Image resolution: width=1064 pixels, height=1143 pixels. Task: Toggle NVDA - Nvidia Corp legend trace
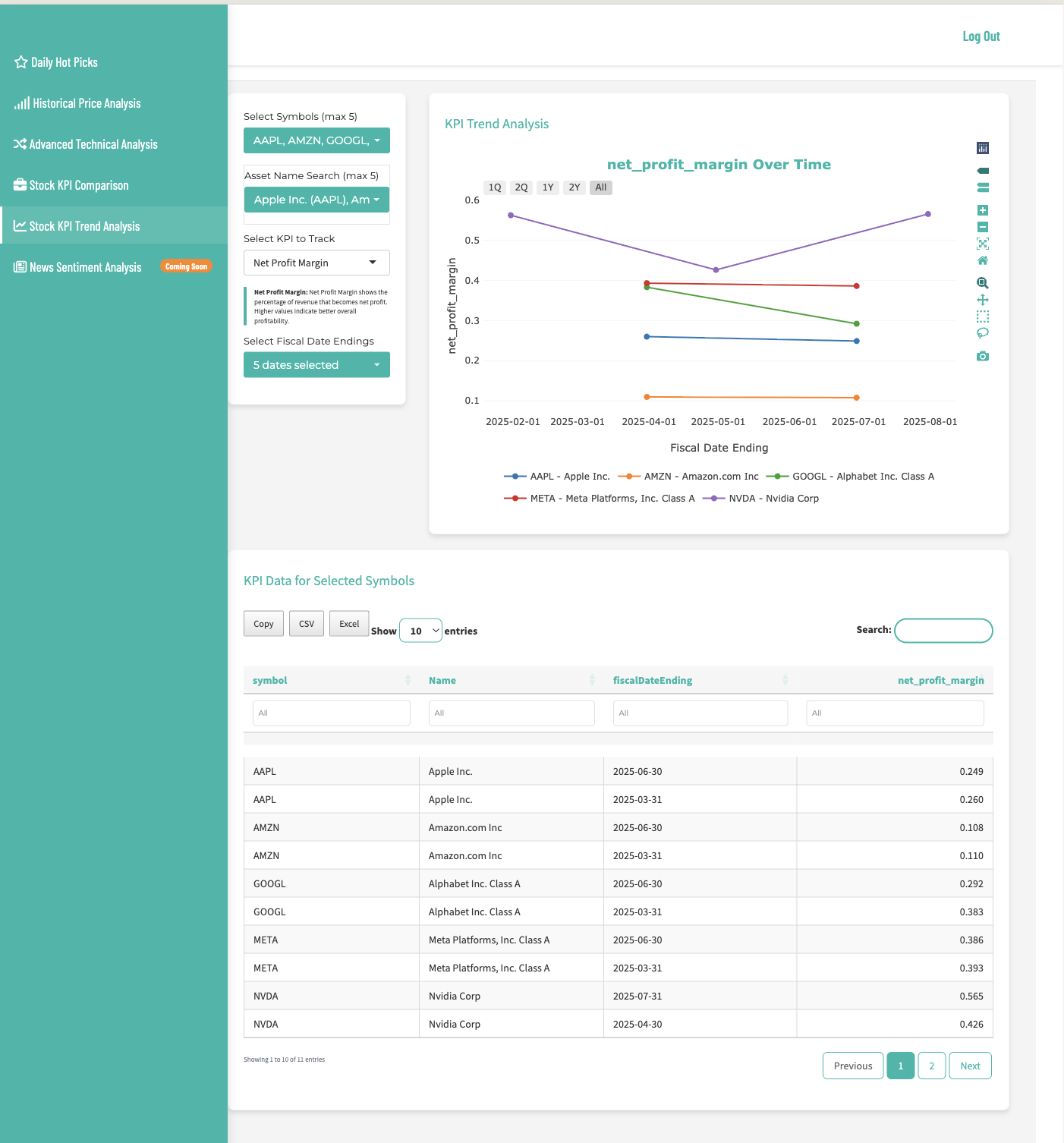click(x=761, y=499)
